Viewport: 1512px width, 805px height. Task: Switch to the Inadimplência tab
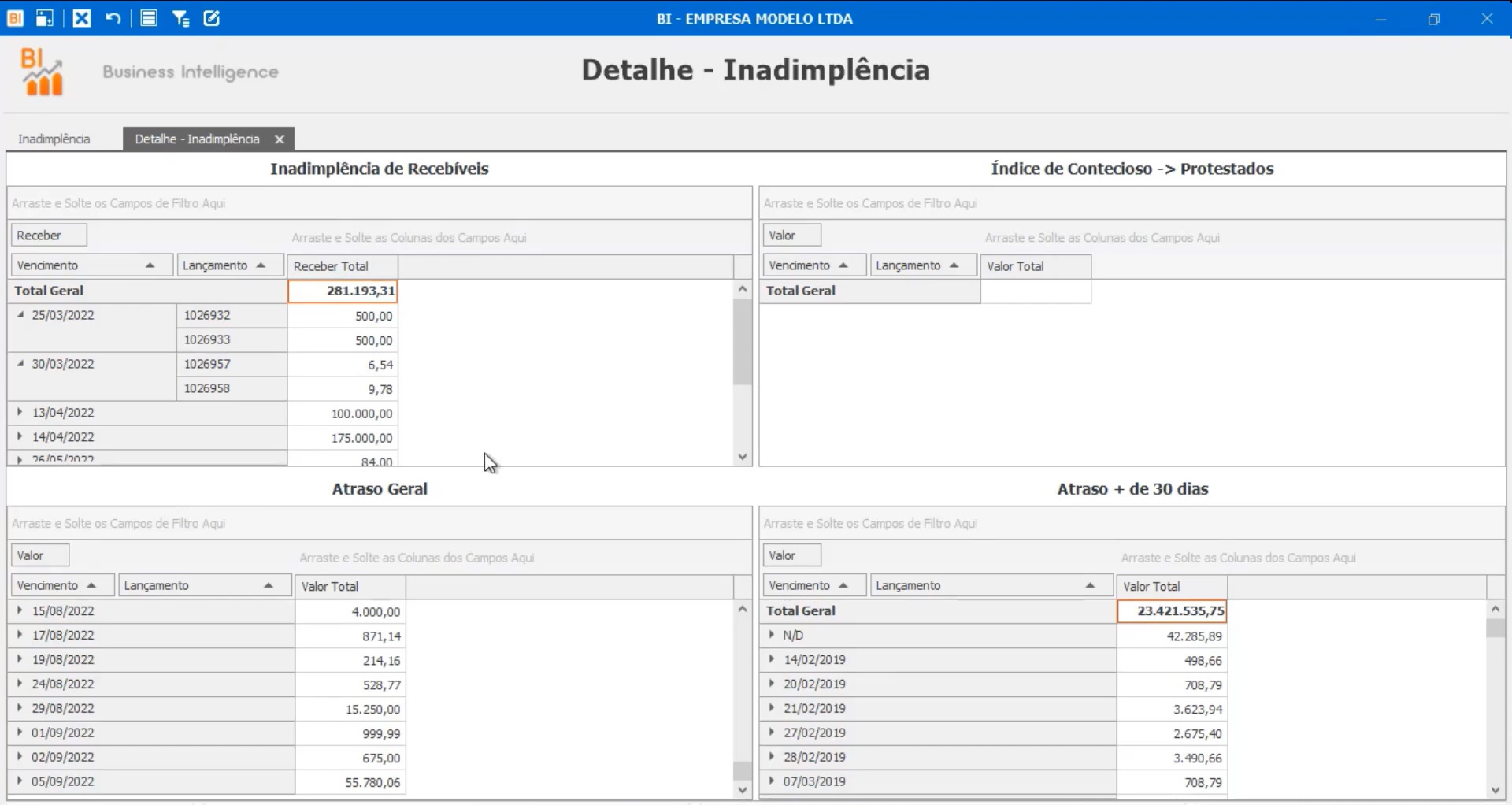click(54, 139)
